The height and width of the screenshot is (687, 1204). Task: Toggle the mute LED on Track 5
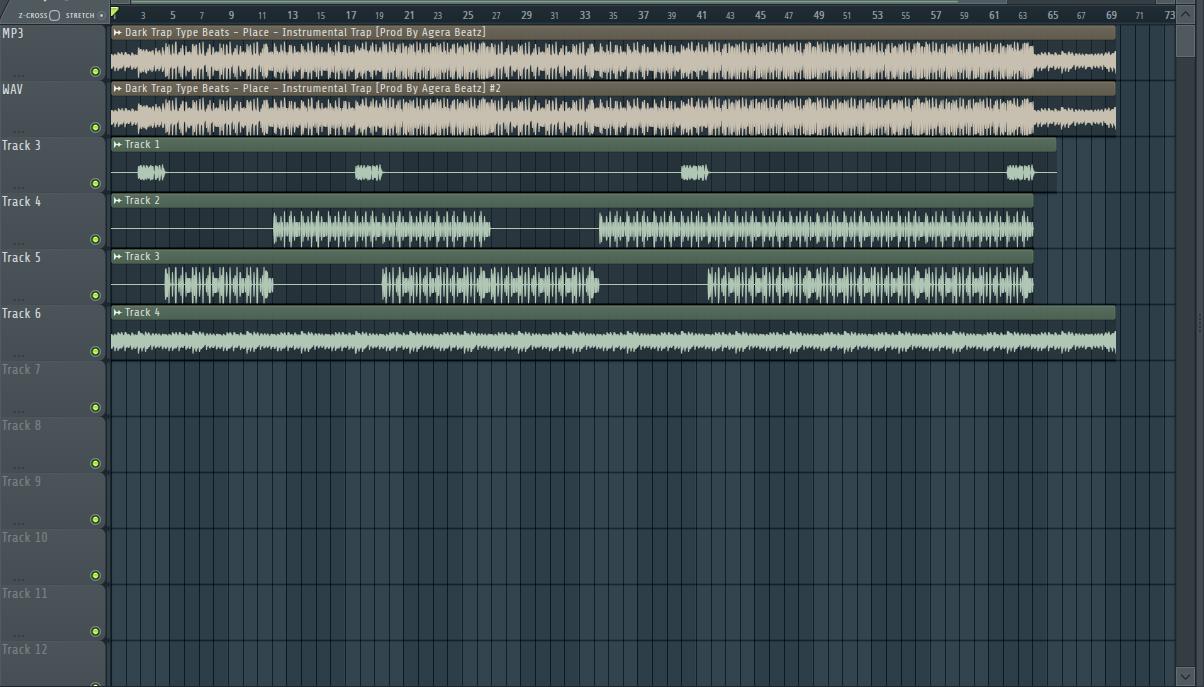click(x=95, y=294)
